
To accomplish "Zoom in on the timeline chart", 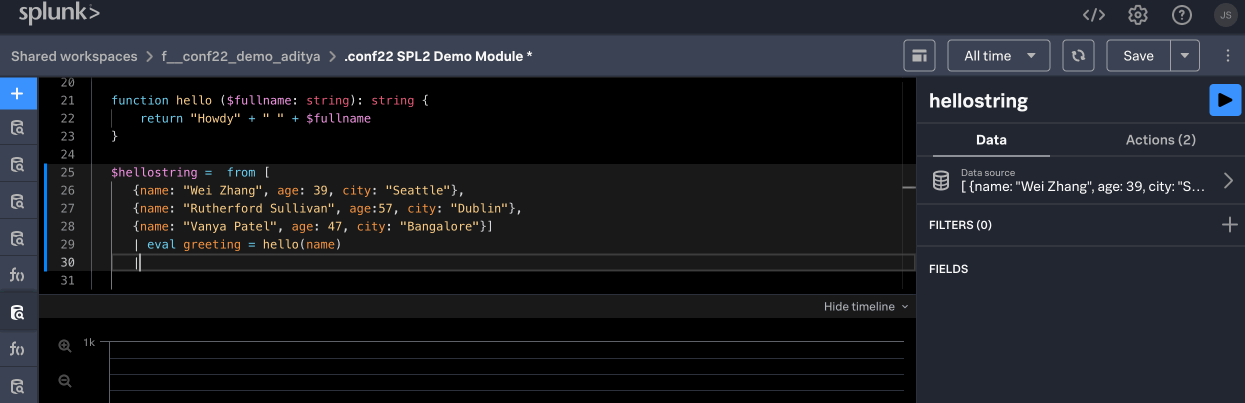I will click(x=65, y=346).
